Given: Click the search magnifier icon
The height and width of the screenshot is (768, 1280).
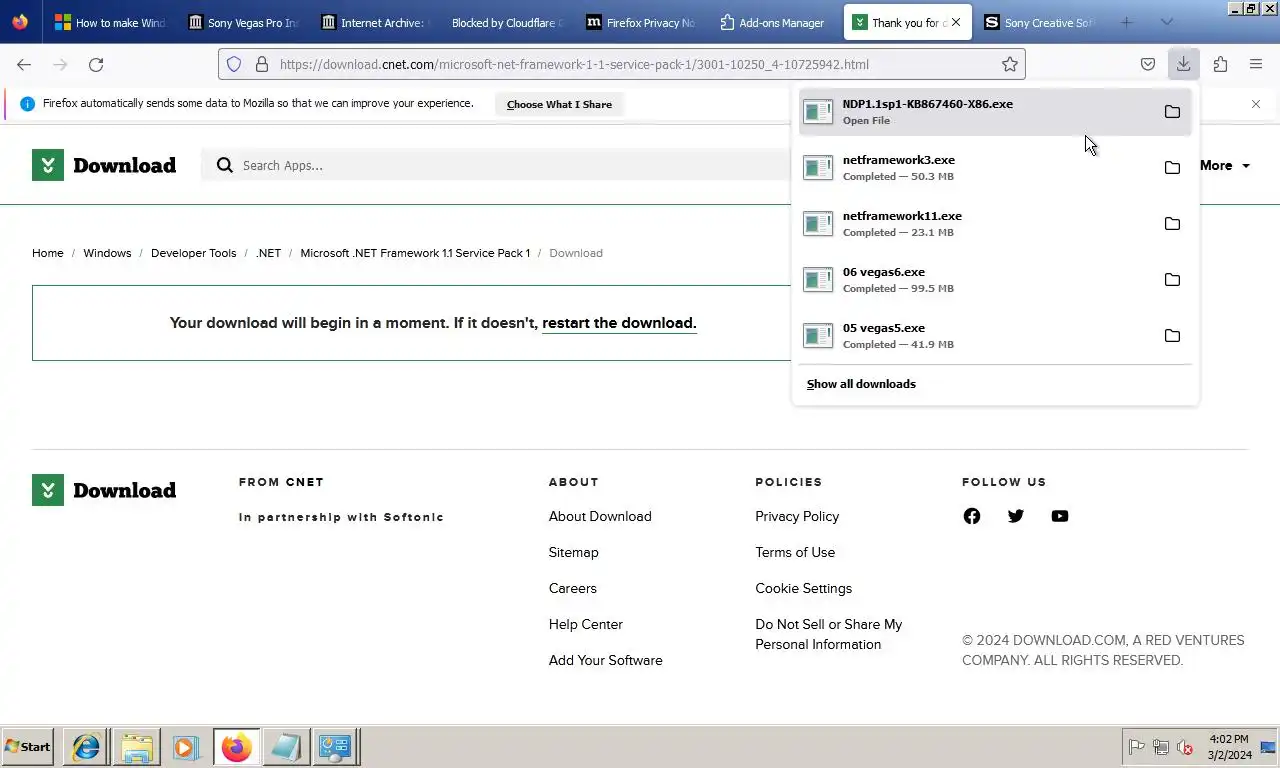Looking at the screenshot, I should pos(225,165).
